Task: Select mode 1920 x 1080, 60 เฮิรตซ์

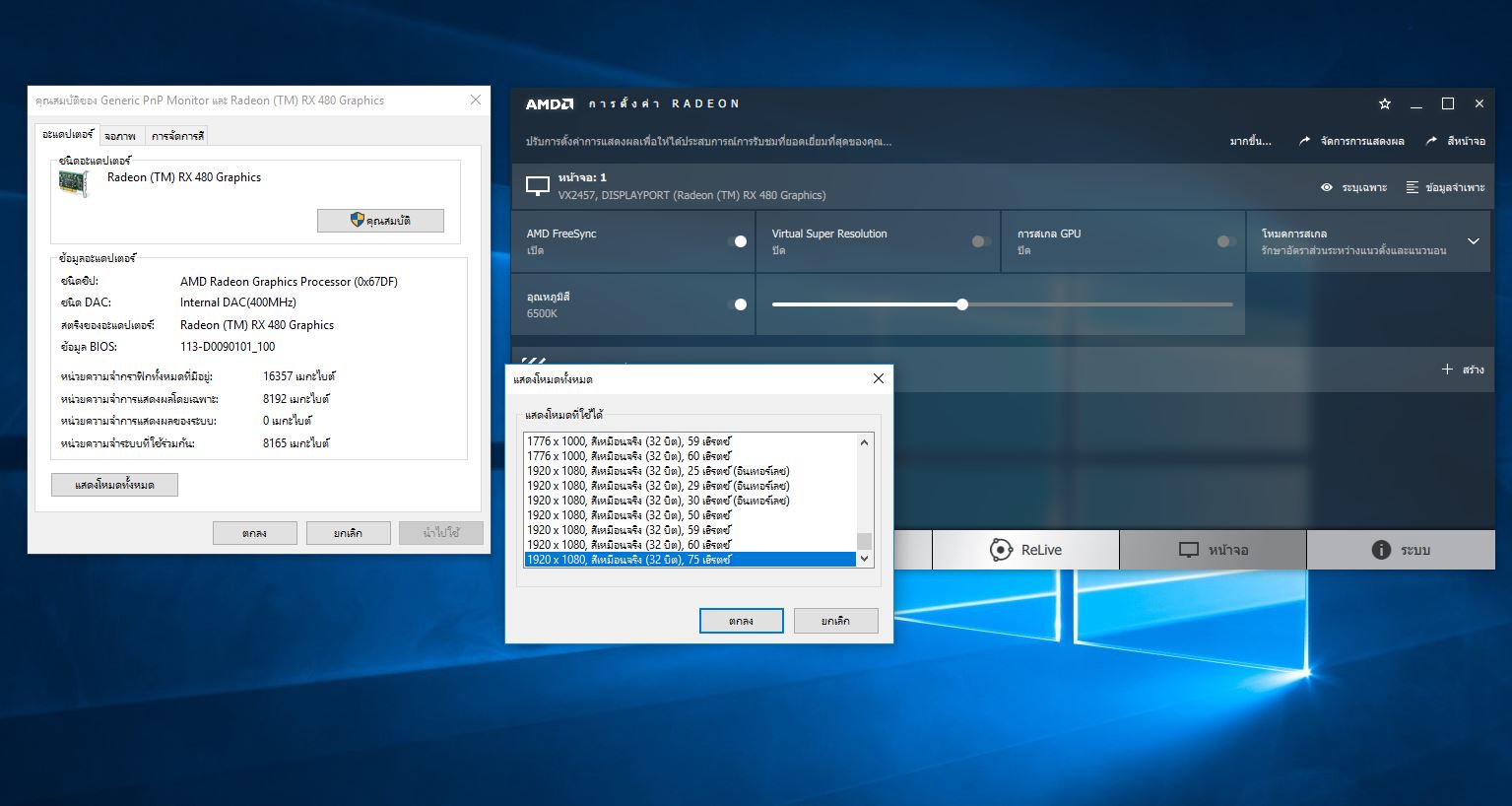Action: point(690,545)
